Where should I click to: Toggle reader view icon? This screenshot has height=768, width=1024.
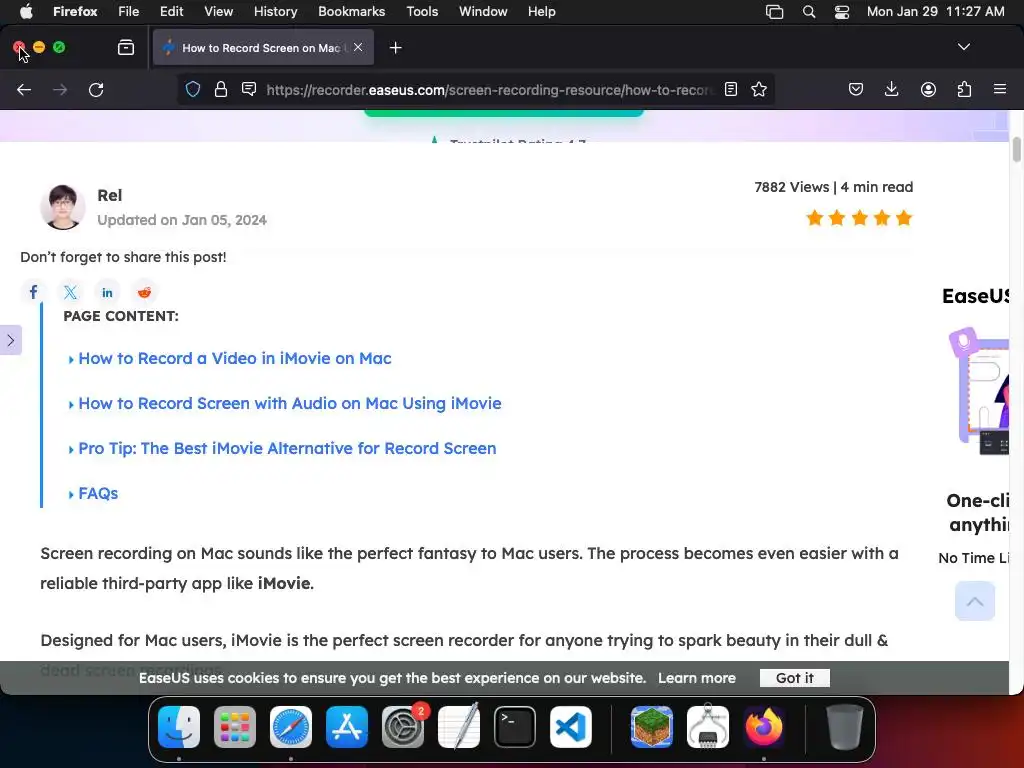pos(731,89)
